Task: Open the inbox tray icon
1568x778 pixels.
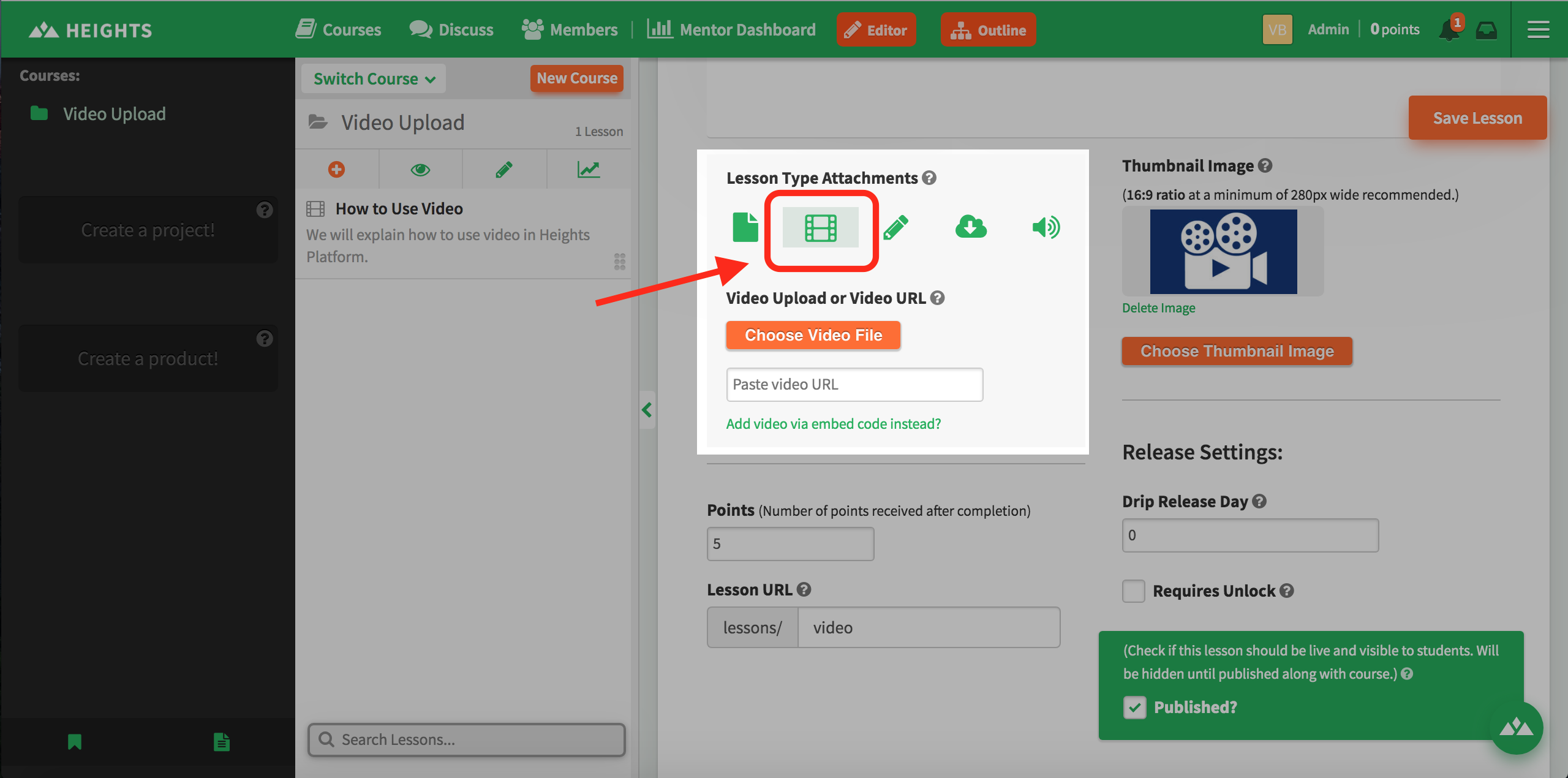Action: pyautogui.click(x=1487, y=30)
